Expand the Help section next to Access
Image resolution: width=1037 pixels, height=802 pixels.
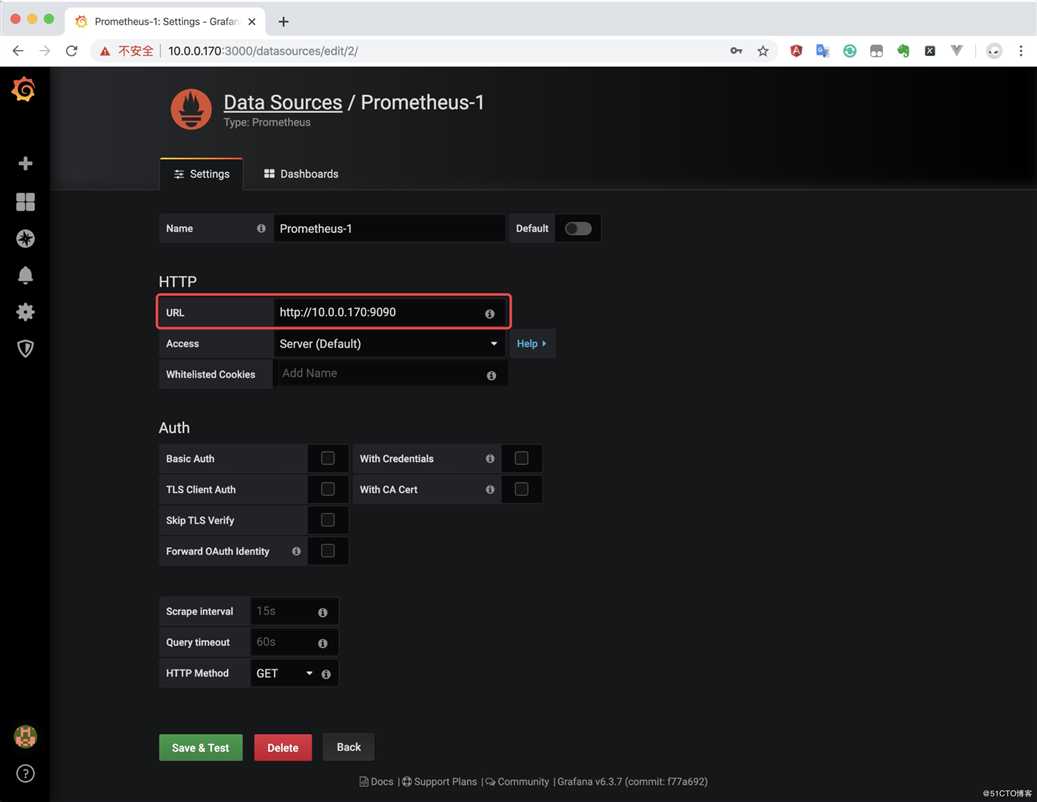(532, 344)
